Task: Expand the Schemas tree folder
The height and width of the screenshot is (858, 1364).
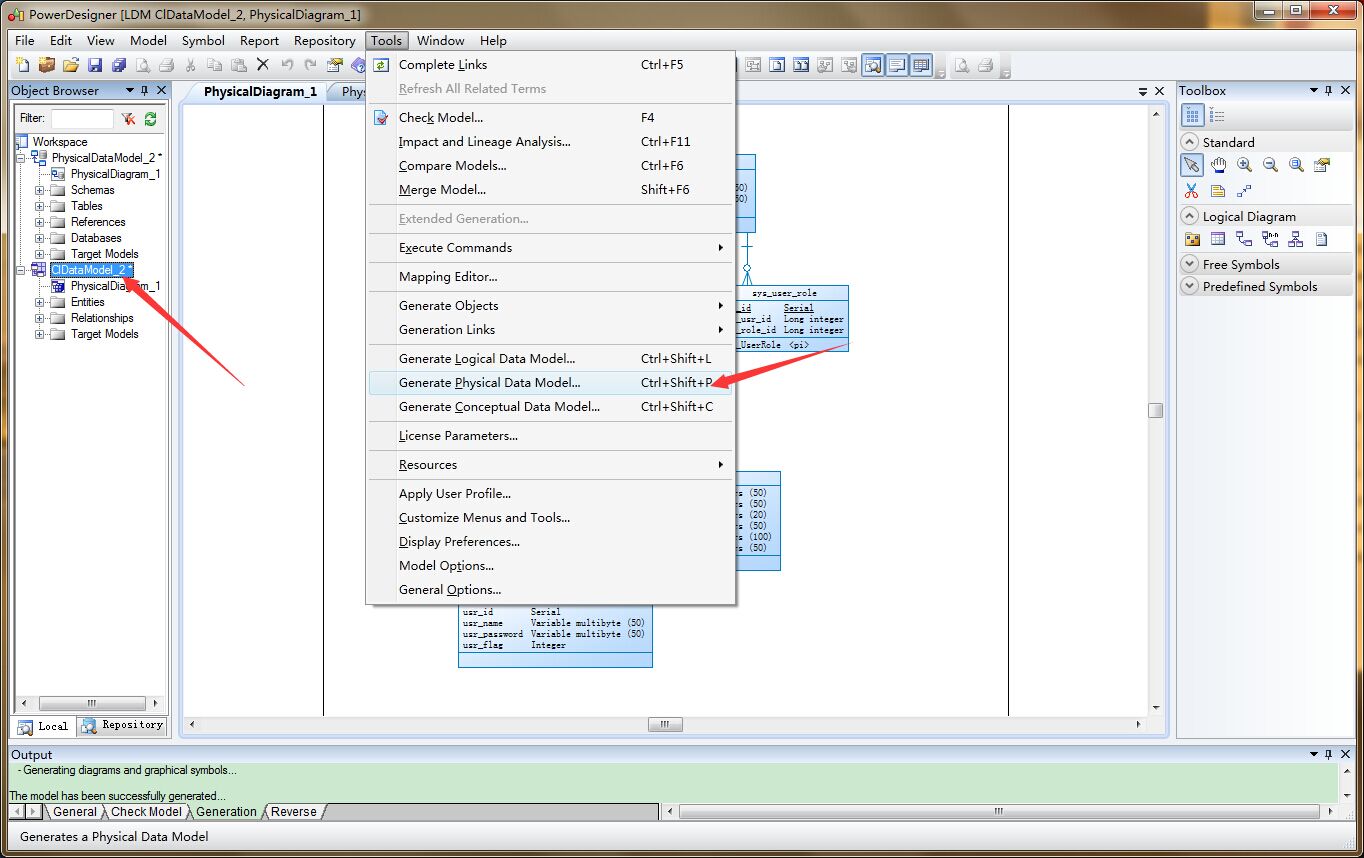Action: click(40, 190)
